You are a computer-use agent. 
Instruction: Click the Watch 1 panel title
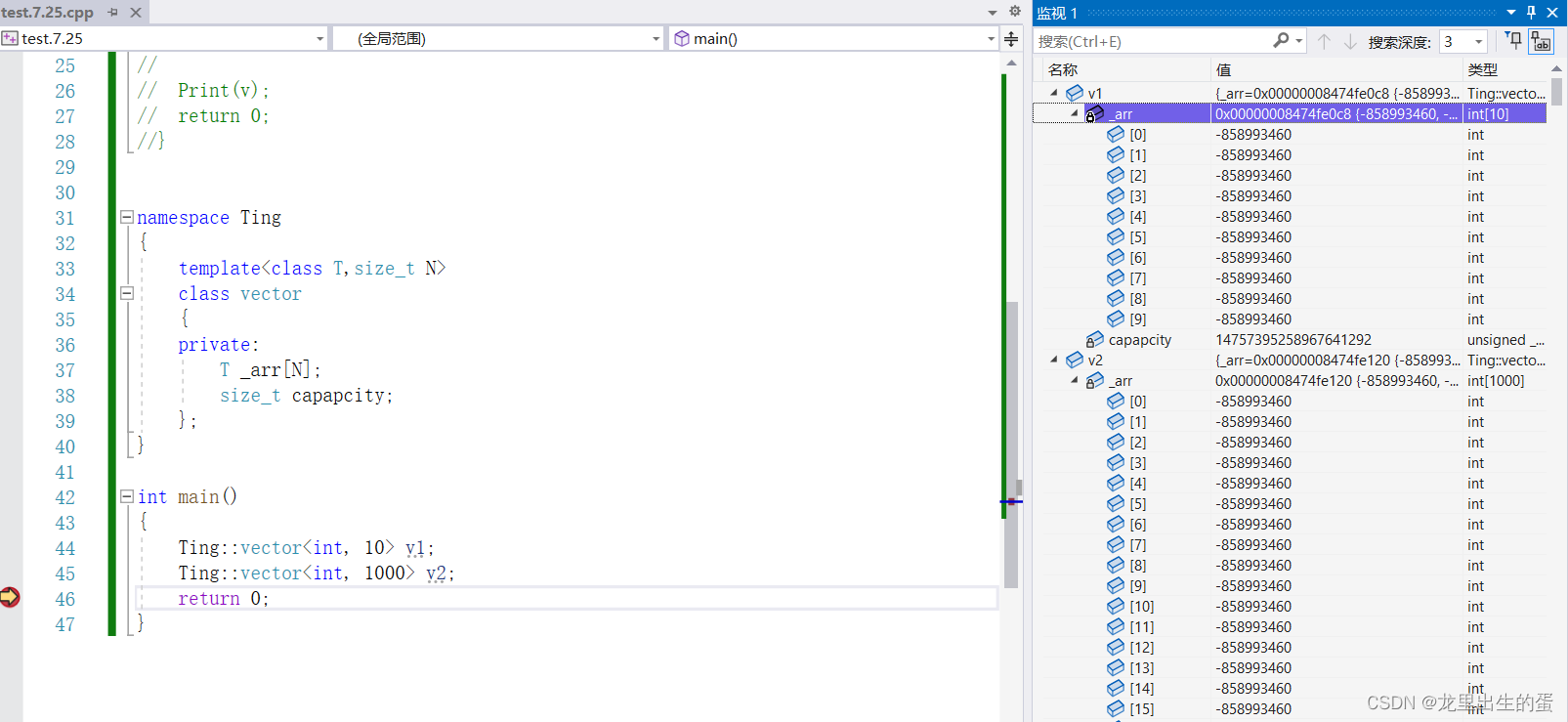pyautogui.click(x=1056, y=13)
